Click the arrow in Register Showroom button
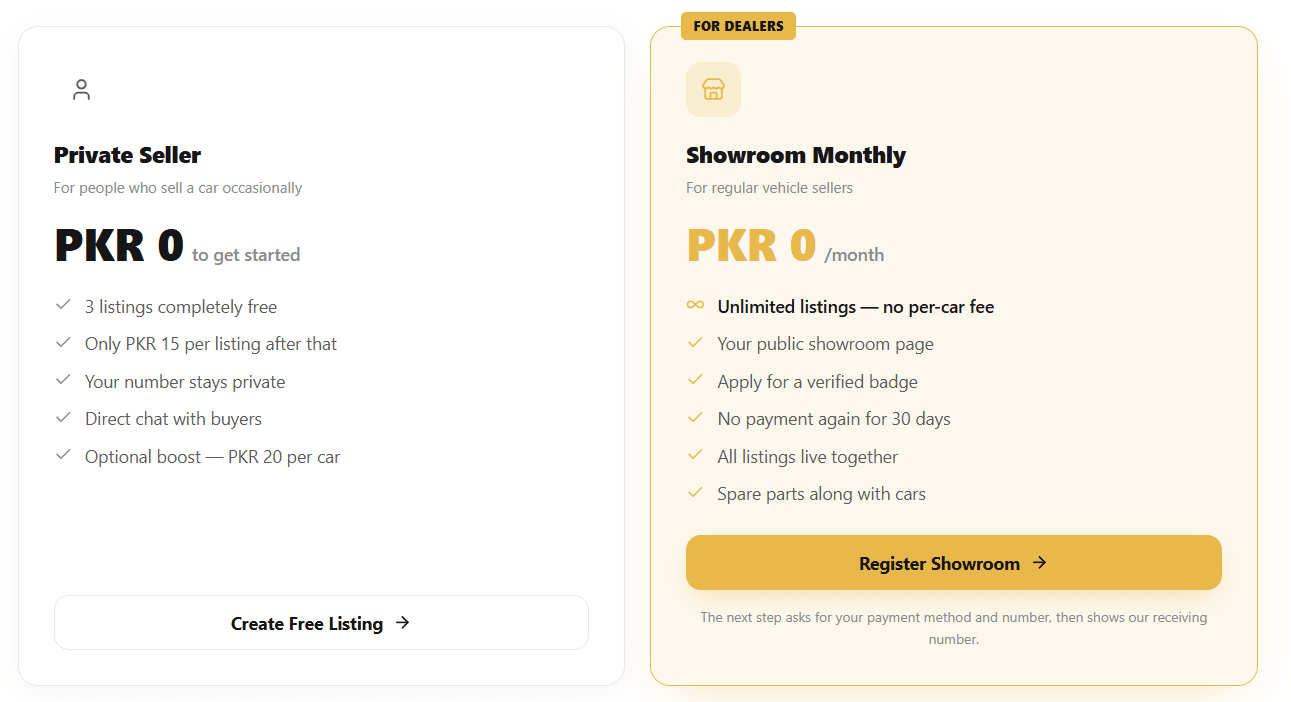1291x702 pixels. tap(1039, 562)
